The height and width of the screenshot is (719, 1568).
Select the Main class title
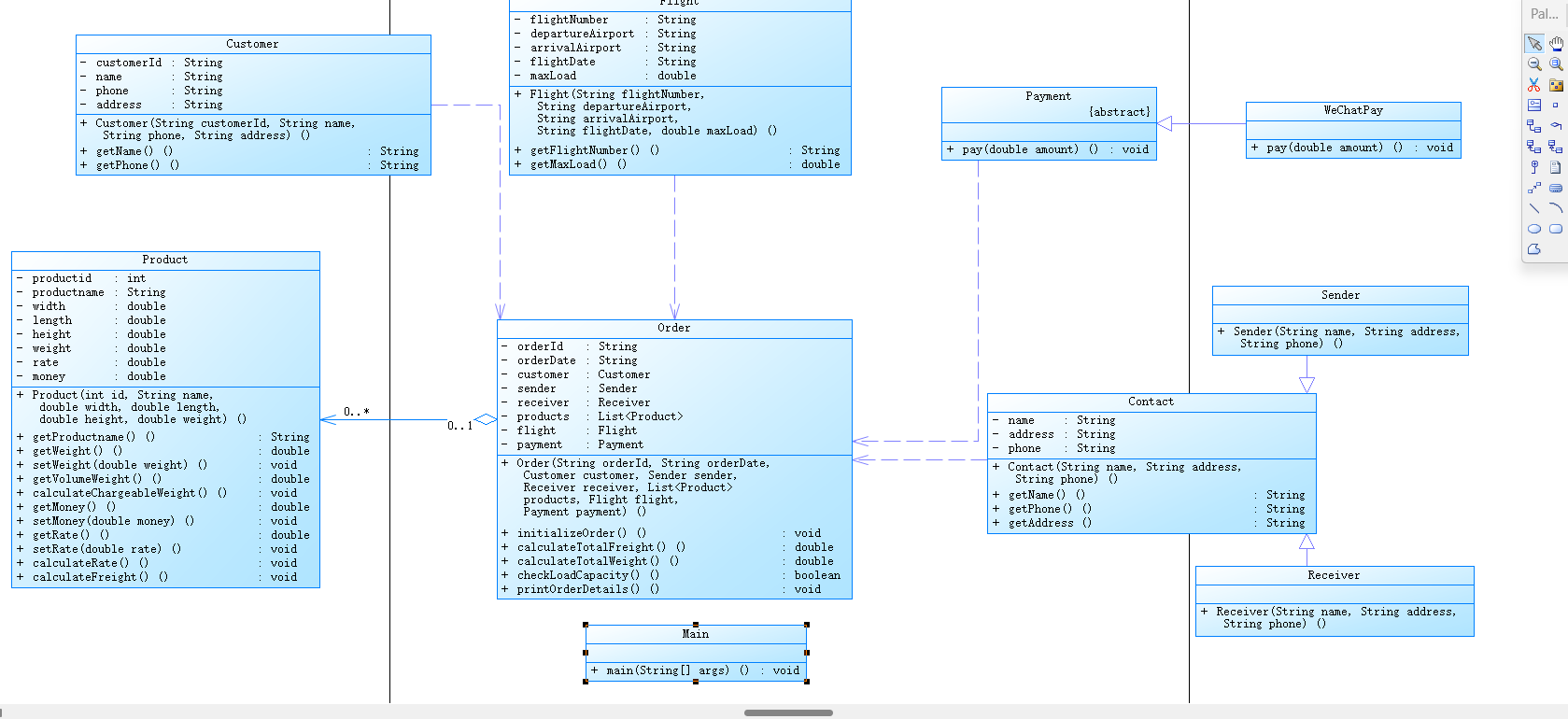pos(696,634)
